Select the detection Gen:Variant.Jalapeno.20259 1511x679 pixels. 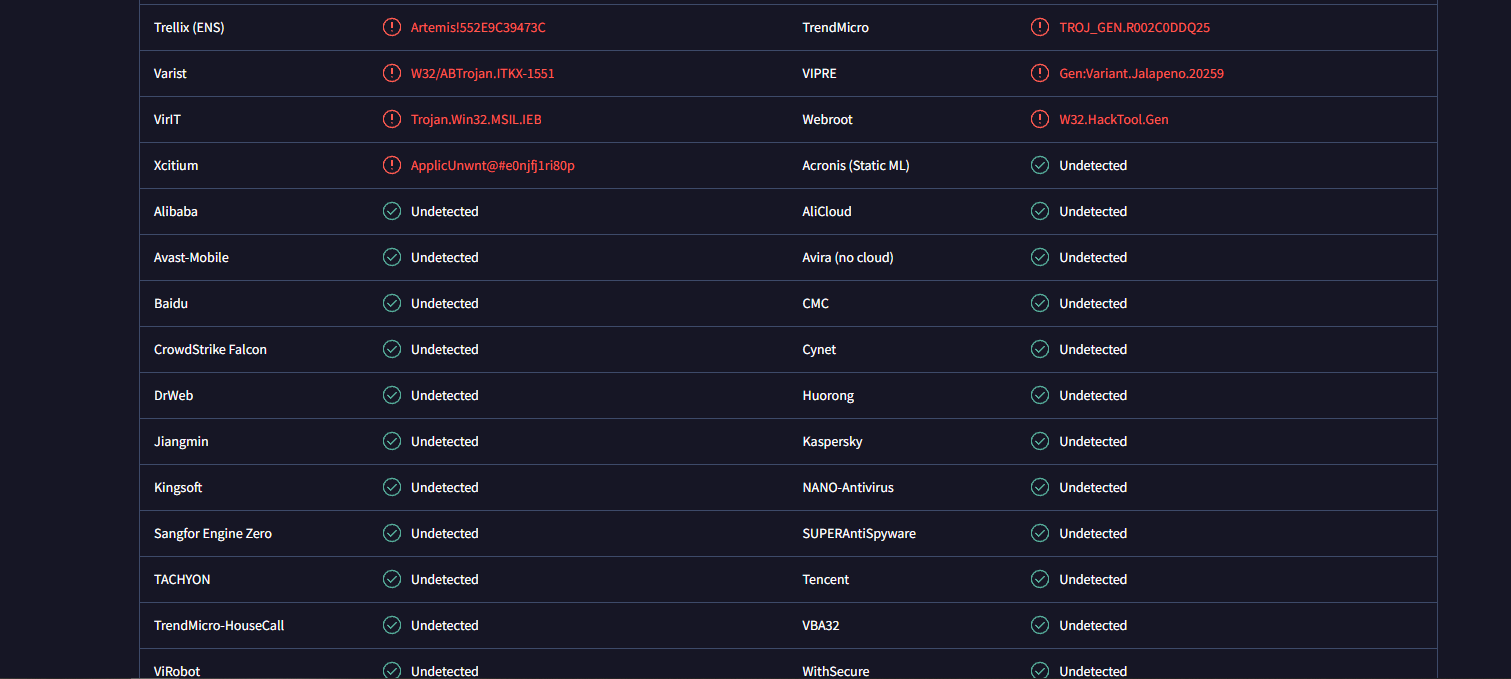1141,74
